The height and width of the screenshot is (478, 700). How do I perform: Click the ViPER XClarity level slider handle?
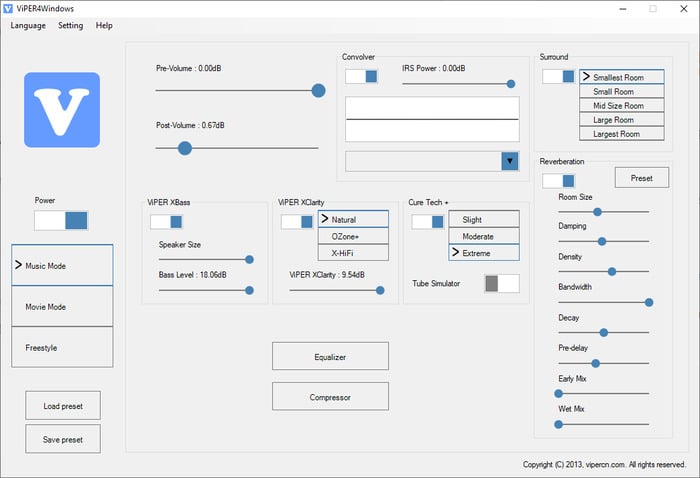click(x=380, y=291)
